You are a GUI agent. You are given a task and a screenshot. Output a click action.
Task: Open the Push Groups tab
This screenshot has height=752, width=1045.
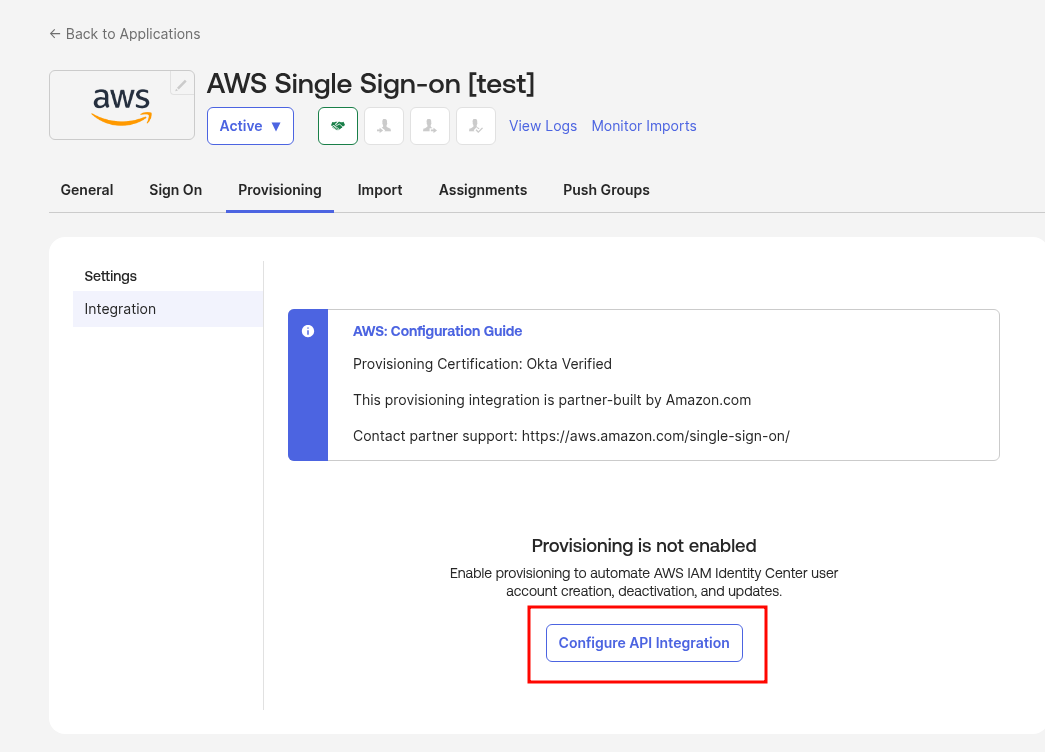(x=606, y=190)
